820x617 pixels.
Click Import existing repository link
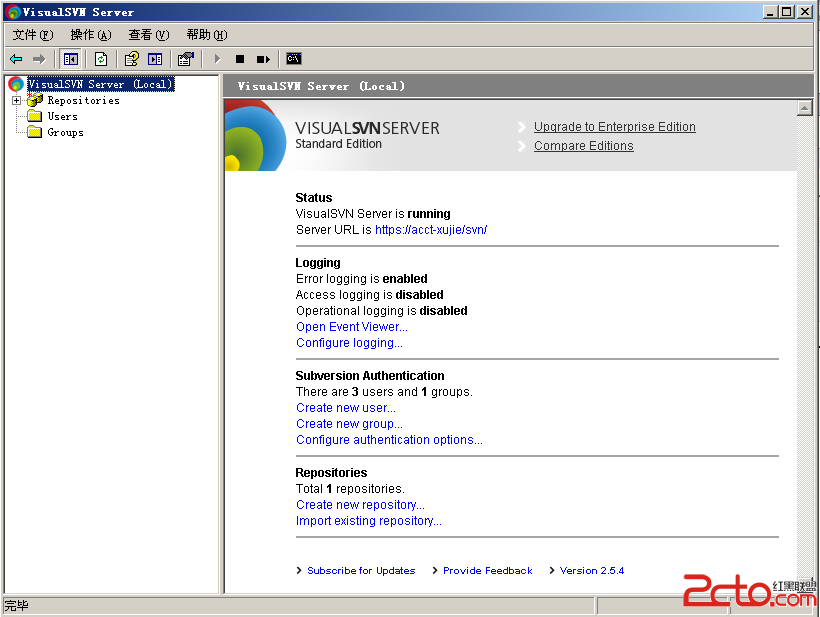point(369,521)
